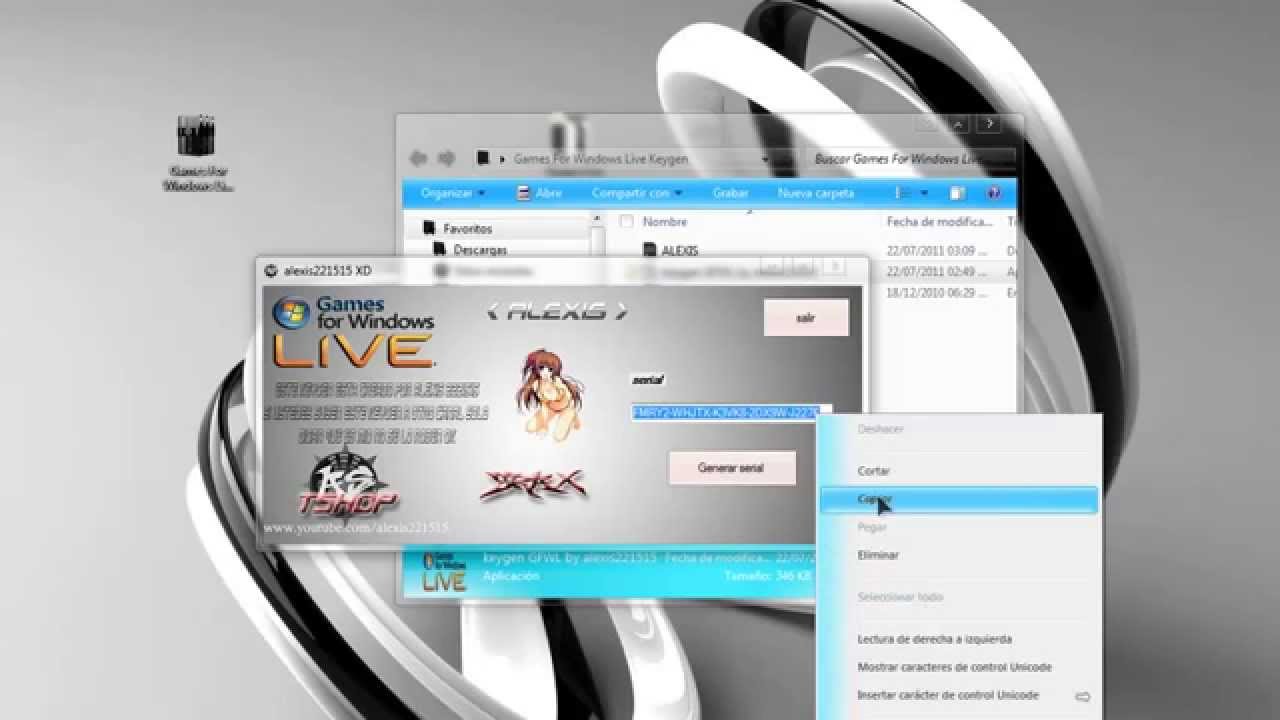Click the Games for Windows Live logo

pyautogui.click(x=354, y=331)
